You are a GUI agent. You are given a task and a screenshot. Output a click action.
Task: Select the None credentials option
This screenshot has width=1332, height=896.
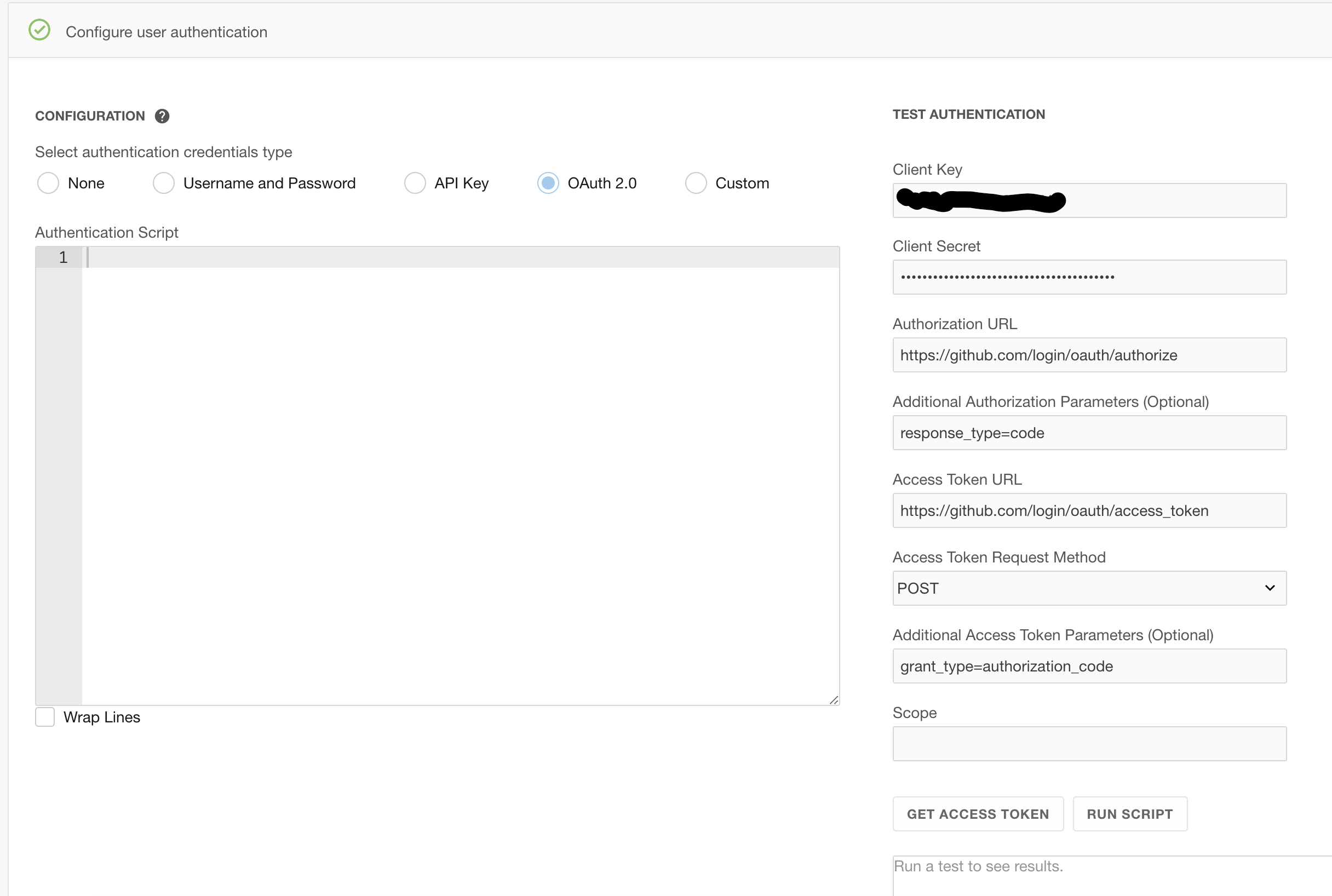pos(48,183)
